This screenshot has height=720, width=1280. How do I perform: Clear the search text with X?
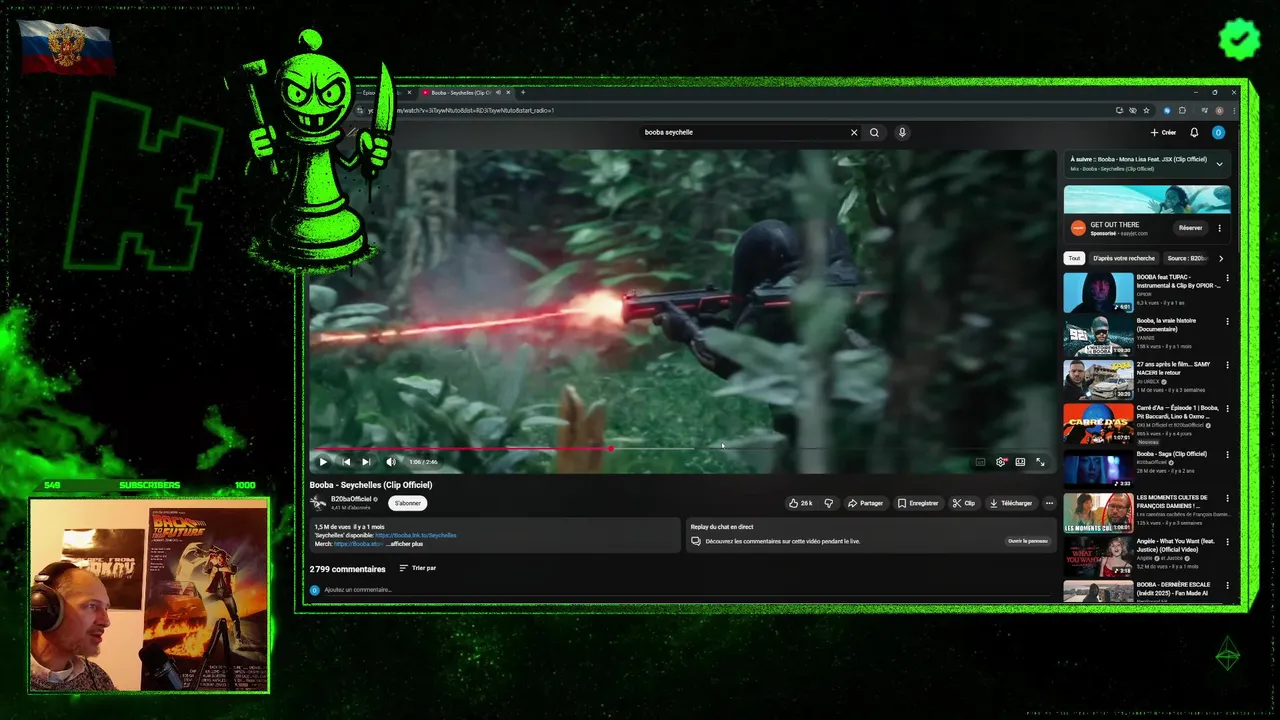pos(854,132)
